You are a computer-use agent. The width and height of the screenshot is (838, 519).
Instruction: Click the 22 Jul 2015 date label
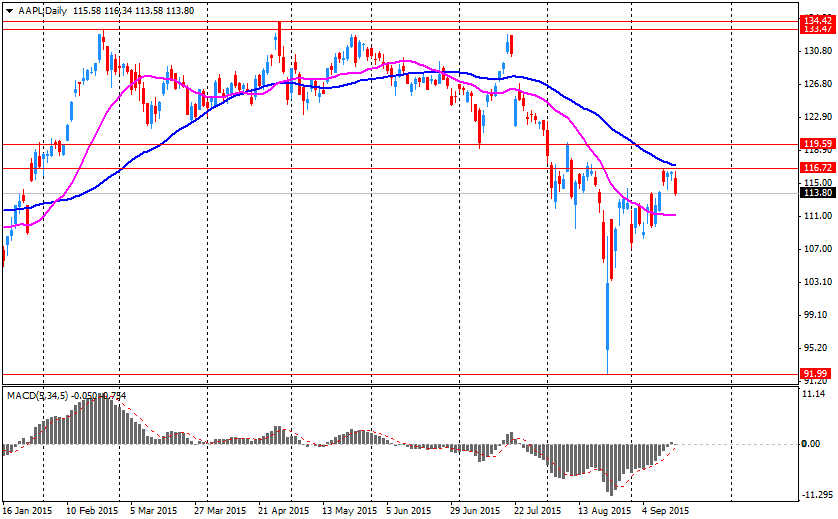pos(538,510)
